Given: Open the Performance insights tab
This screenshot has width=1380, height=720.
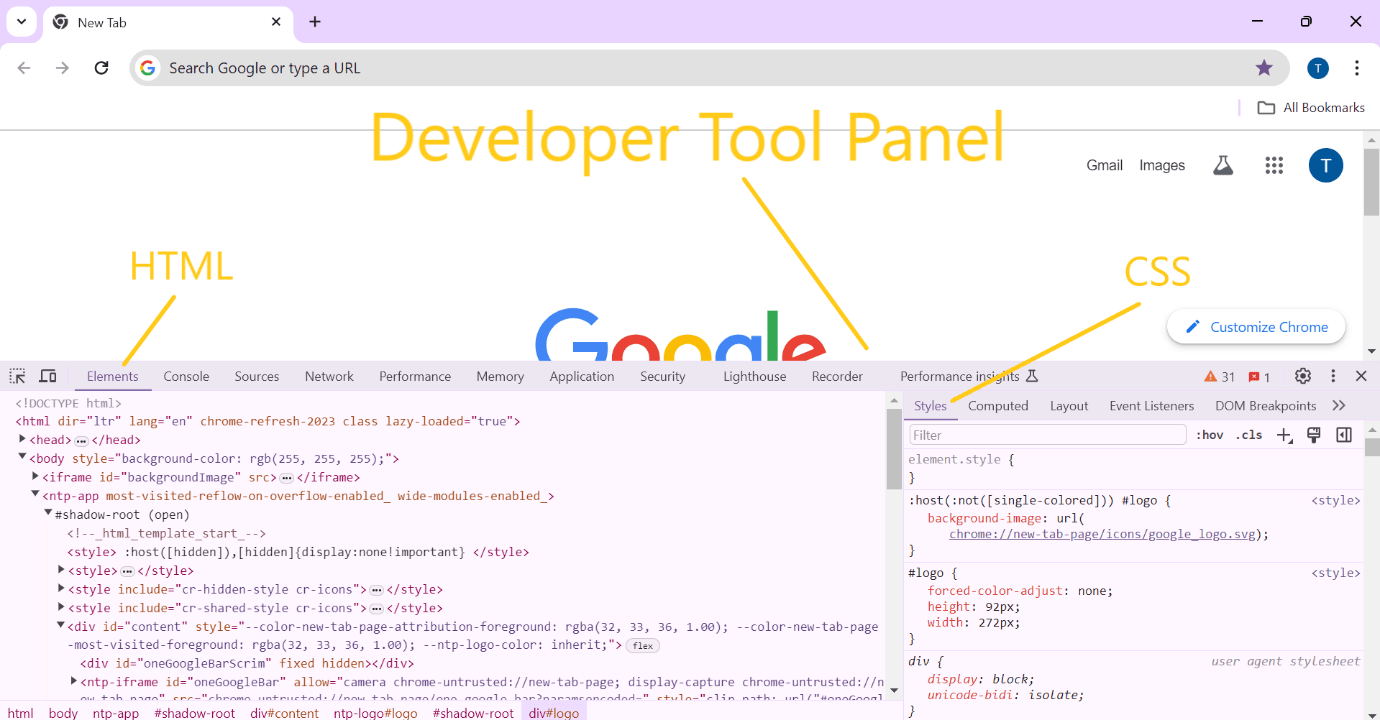Looking at the screenshot, I should [969, 377].
